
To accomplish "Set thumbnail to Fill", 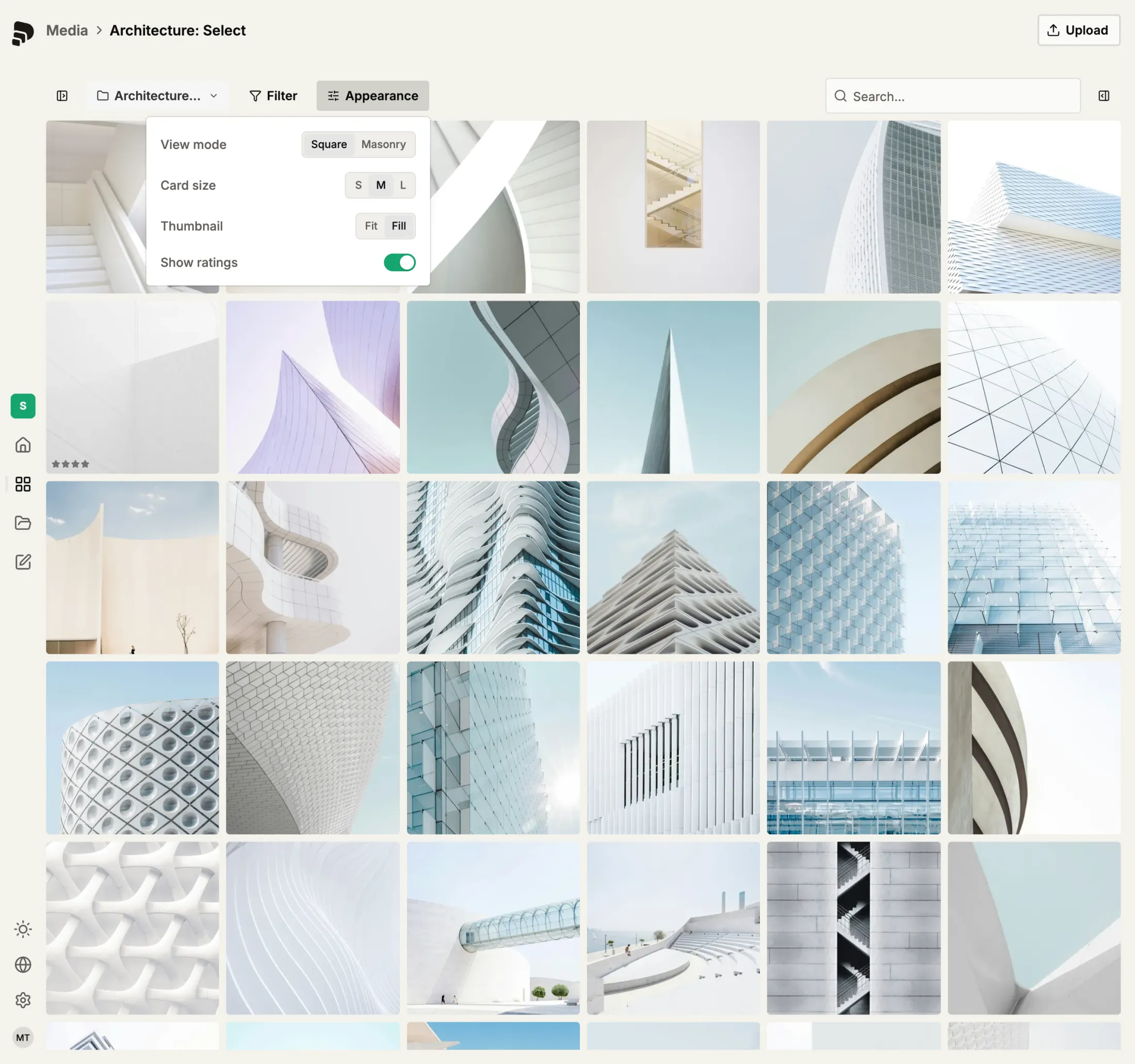I will click(x=398, y=226).
